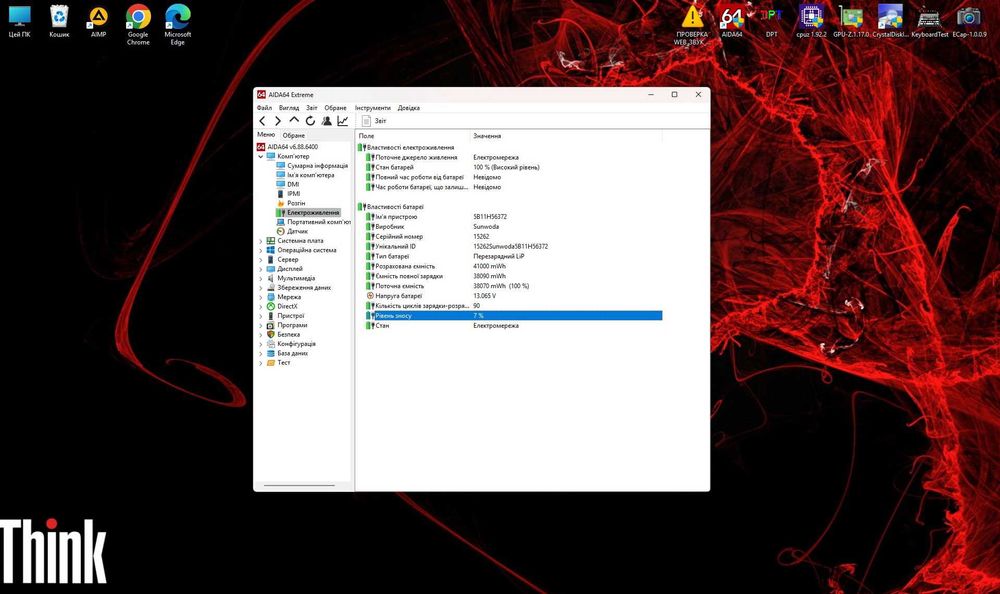Open the AIDA64 desktop shortcut
The height and width of the screenshot is (594, 1000).
pos(732,22)
